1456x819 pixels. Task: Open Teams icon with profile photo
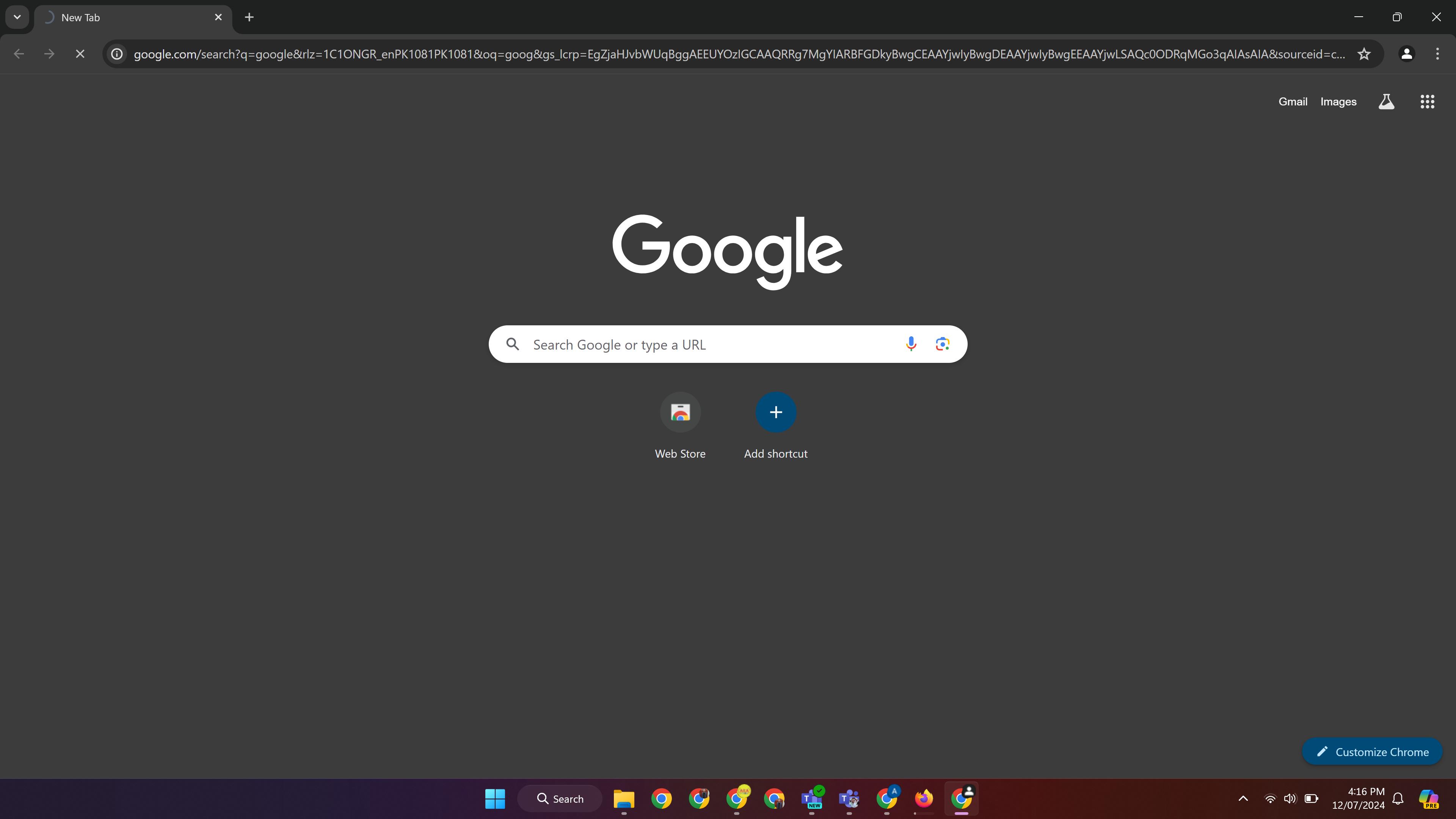pos(849,799)
